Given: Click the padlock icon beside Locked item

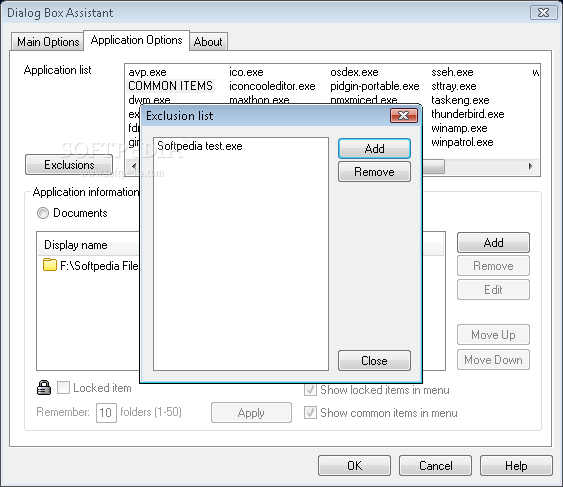Looking at the screenshot, I should (44, 388).
